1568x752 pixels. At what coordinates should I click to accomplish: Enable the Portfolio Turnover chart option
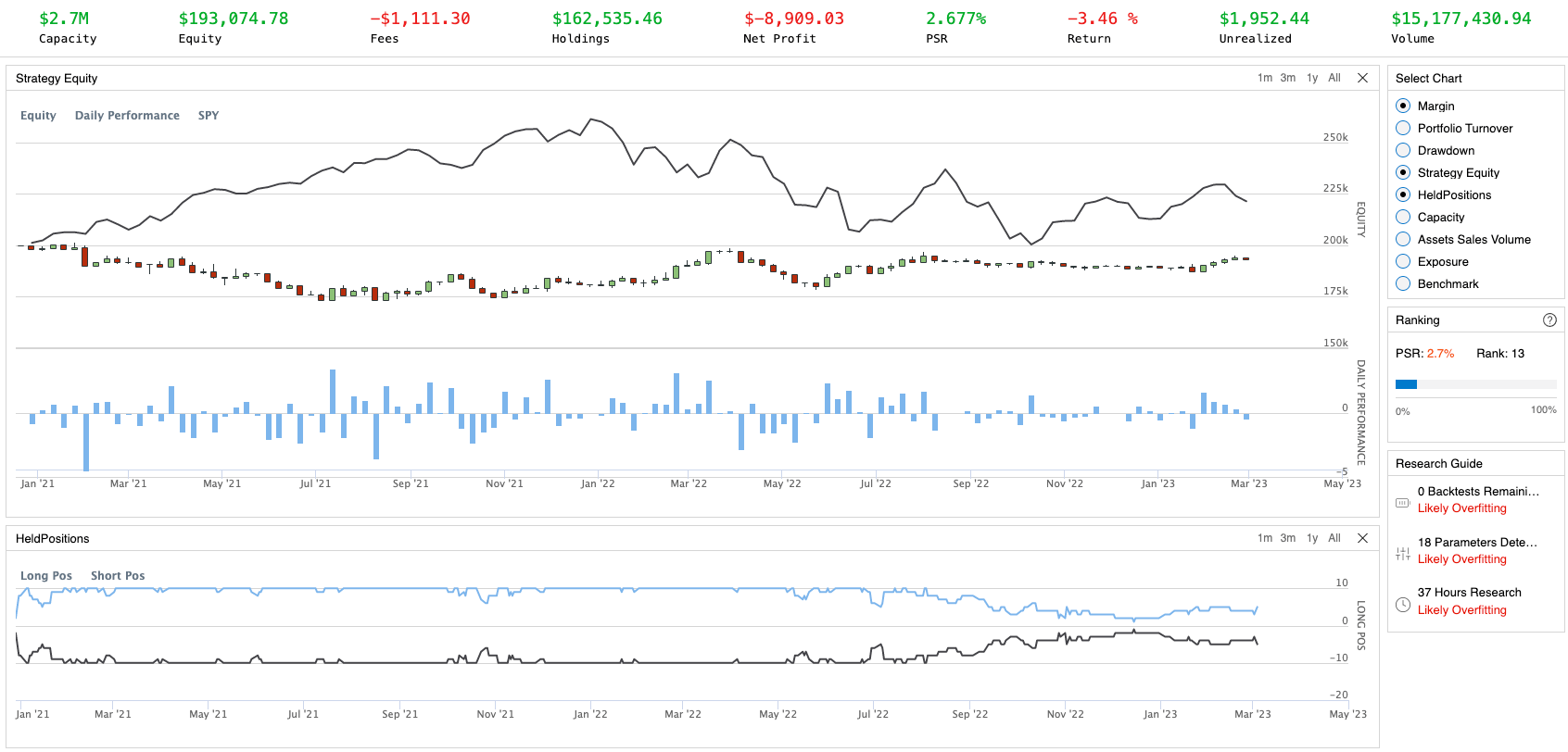tap(1403, 128)
